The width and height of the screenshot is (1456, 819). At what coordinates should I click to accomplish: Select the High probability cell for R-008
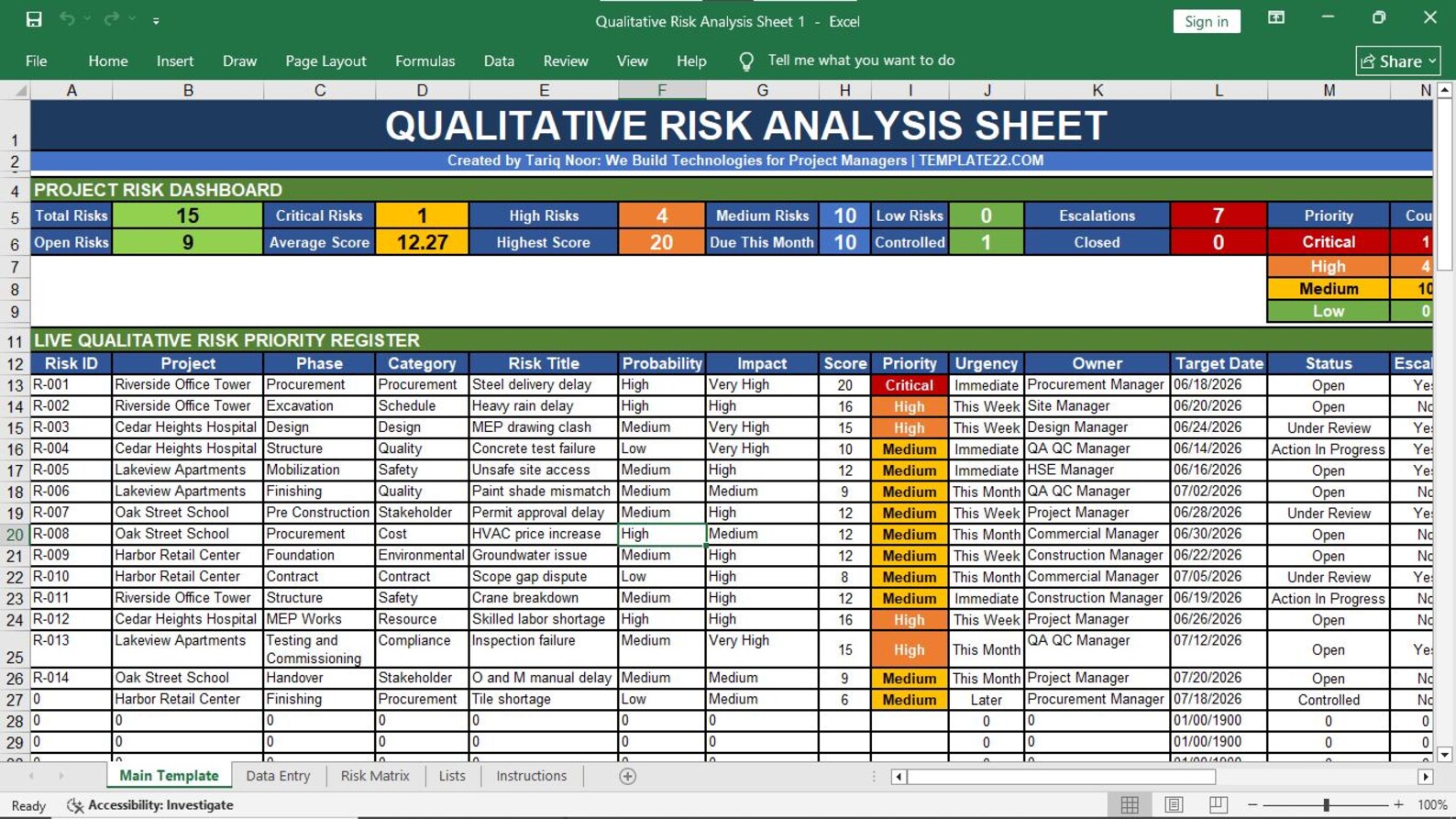662,534
